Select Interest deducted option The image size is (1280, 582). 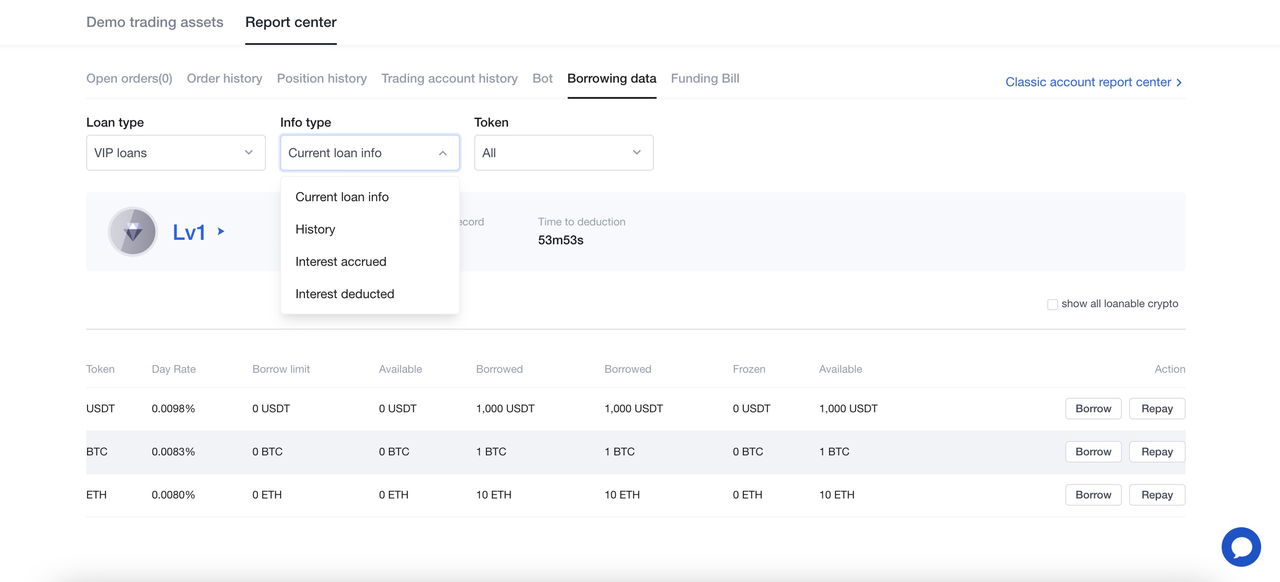coord(370,294)
